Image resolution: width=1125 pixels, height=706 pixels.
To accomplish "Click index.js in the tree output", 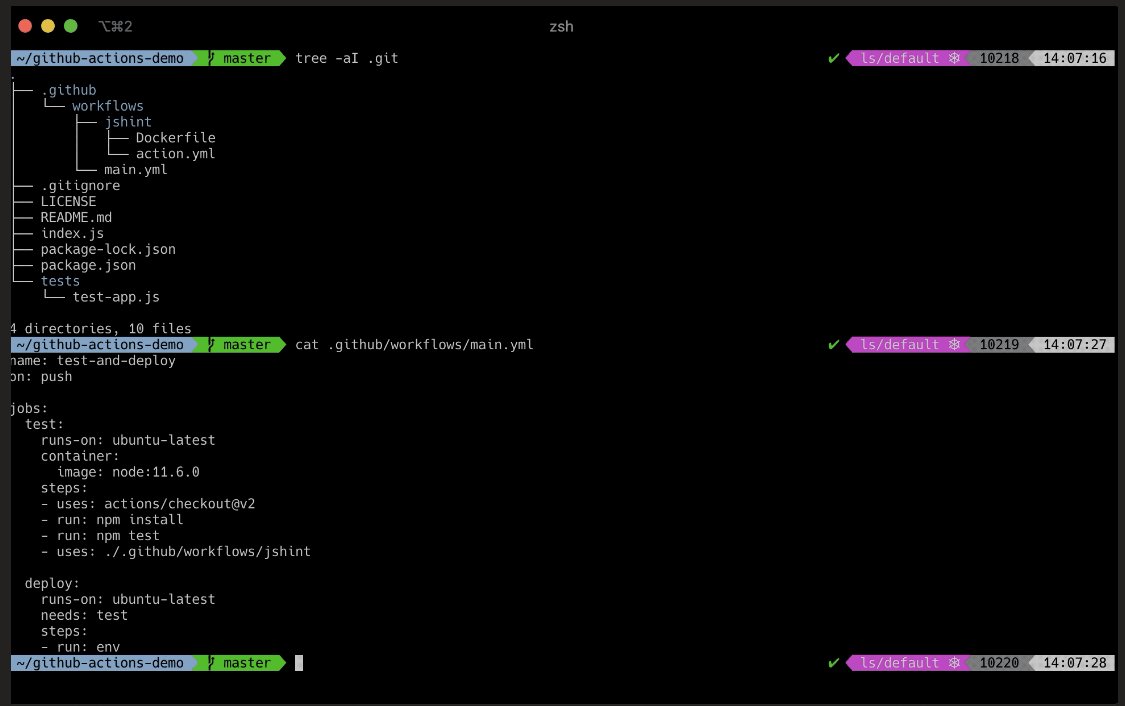I will (x=72, y=233).
